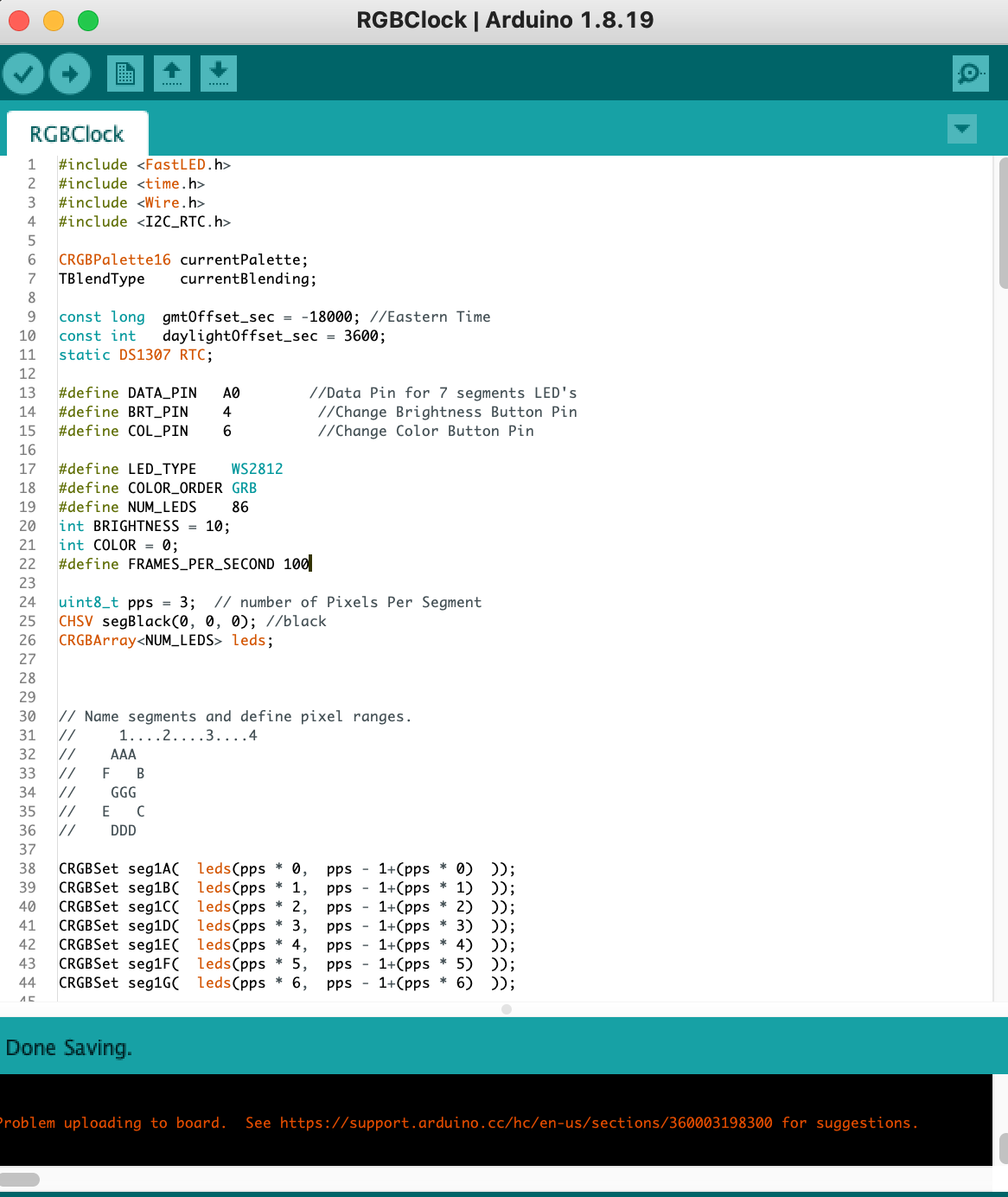Click the '#define DATA_PIN A0' text
Image resolution: width=1008 pixels, height=1197 pixels.
pos(150,393)
